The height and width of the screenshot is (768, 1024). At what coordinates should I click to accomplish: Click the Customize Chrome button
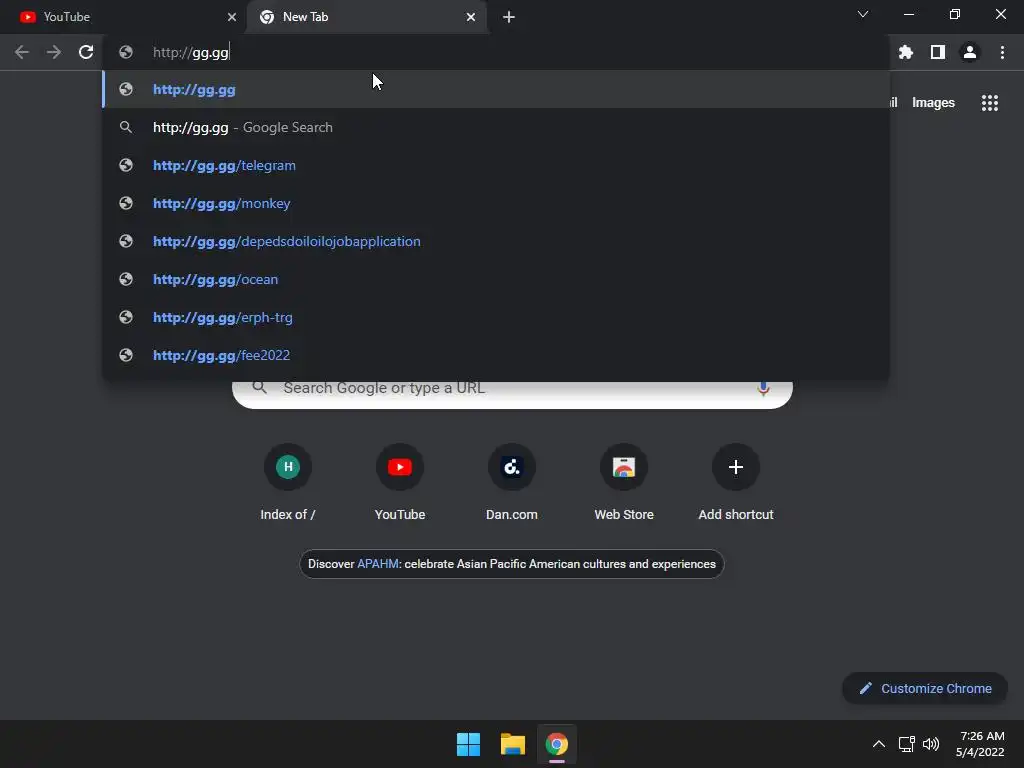click(x=925, y=688)
